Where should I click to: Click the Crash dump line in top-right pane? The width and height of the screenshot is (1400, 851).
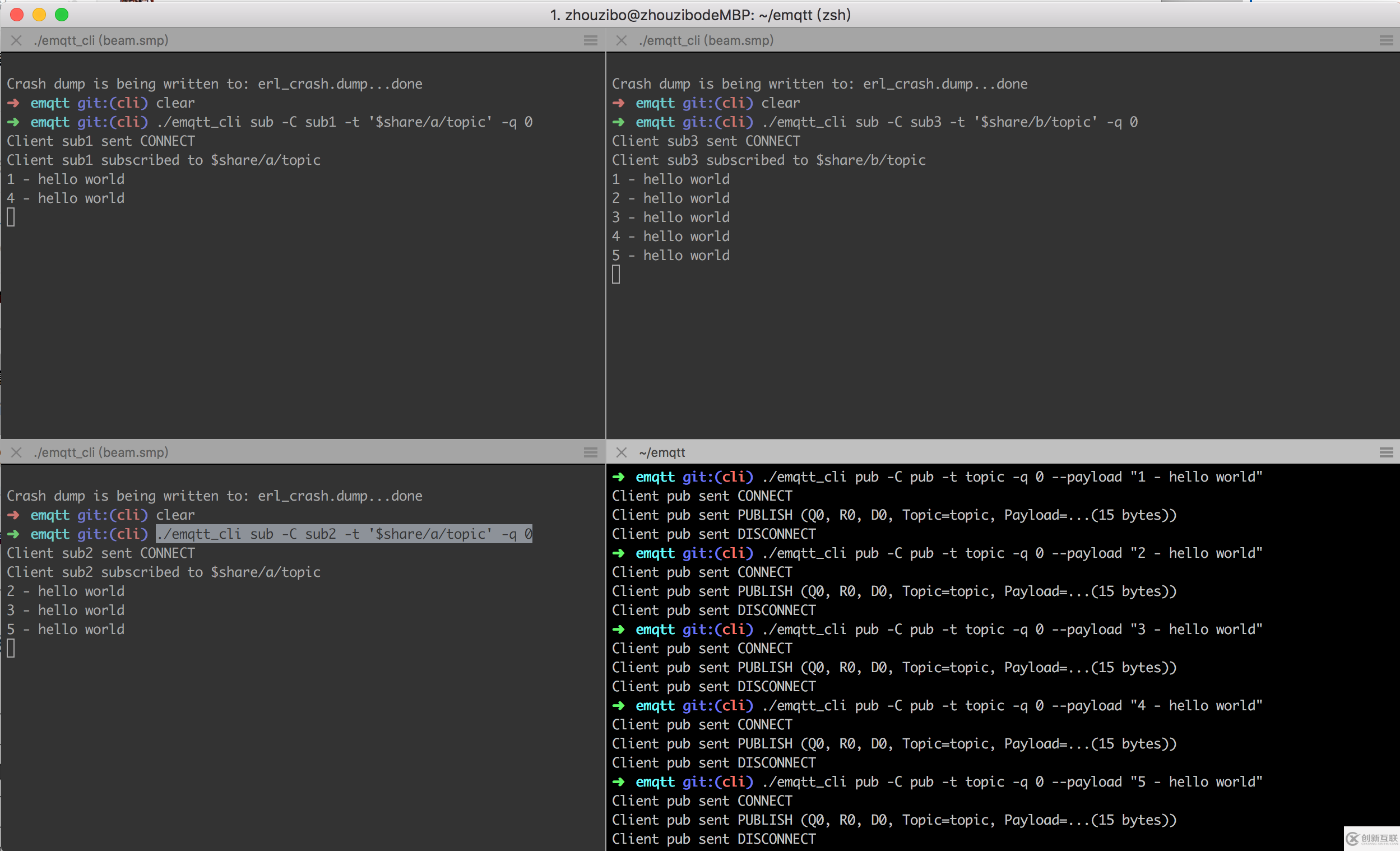coord(820,84)
